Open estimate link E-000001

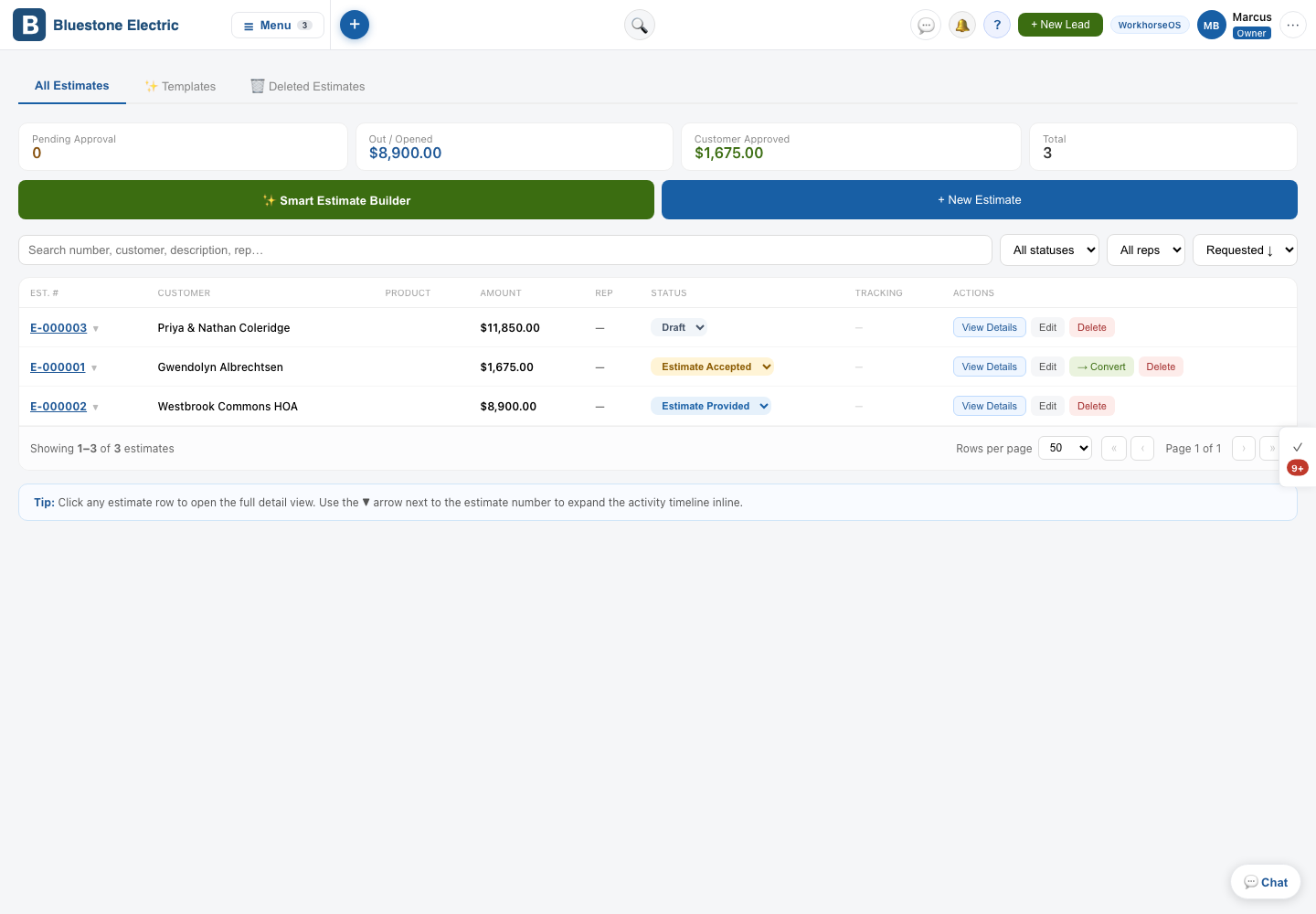tap(58, 367)
